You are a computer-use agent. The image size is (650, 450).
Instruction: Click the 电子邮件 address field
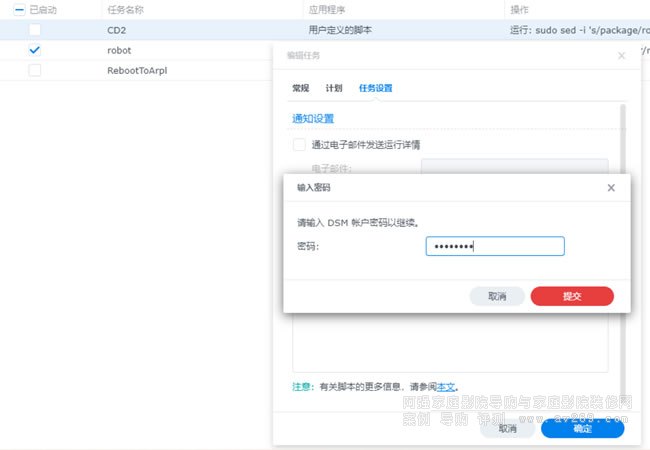(514, 168)
